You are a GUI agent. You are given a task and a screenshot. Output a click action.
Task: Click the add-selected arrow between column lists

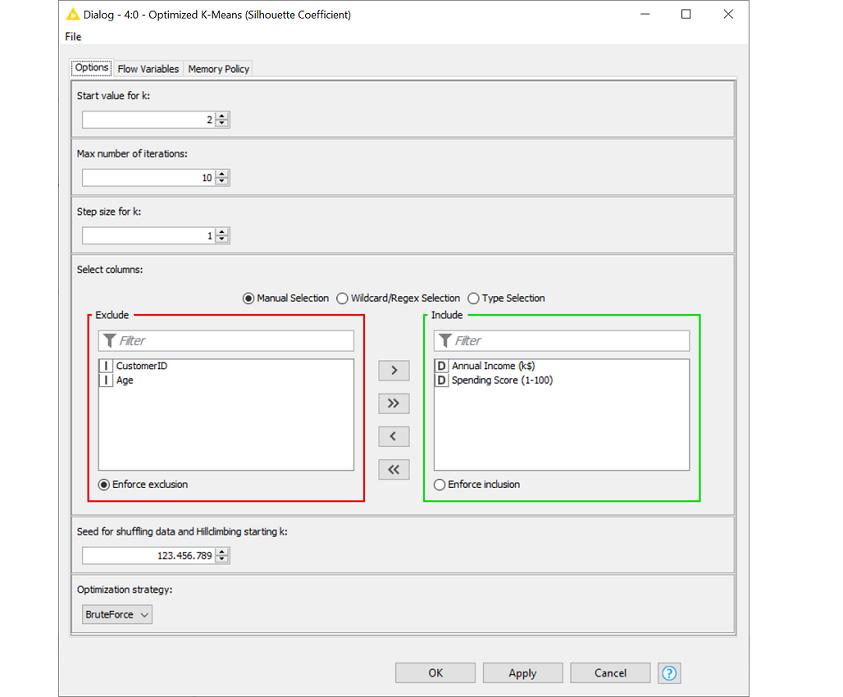pos(393,370)
